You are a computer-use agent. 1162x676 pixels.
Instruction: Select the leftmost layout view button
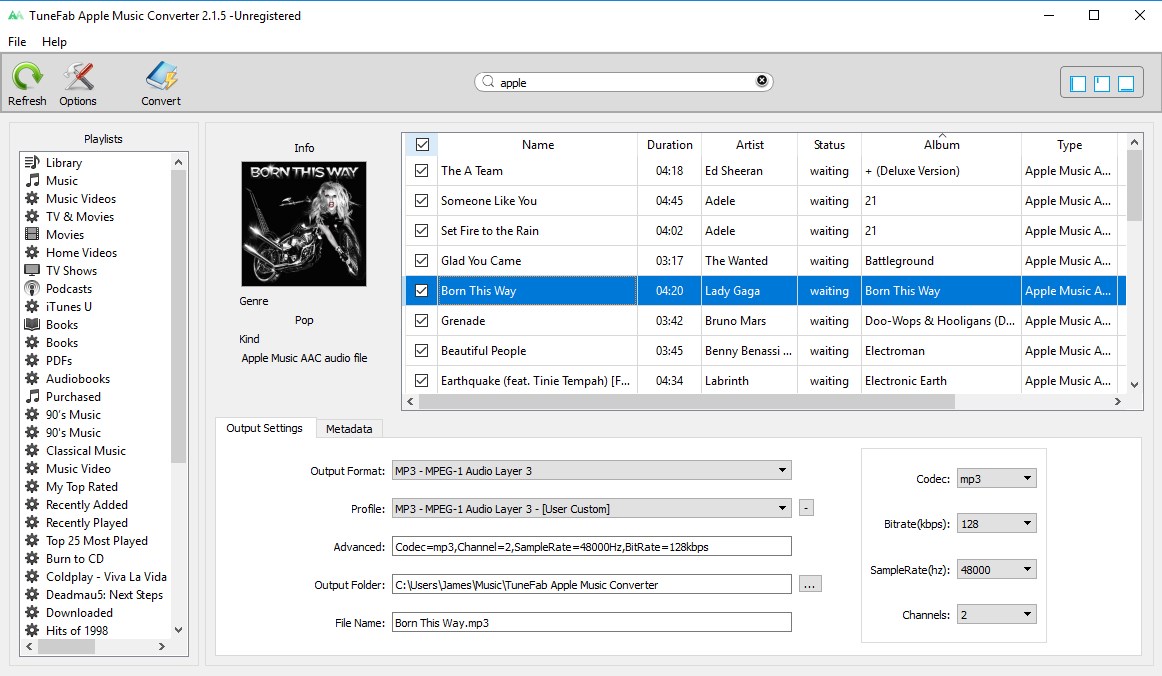[1078, 84]
